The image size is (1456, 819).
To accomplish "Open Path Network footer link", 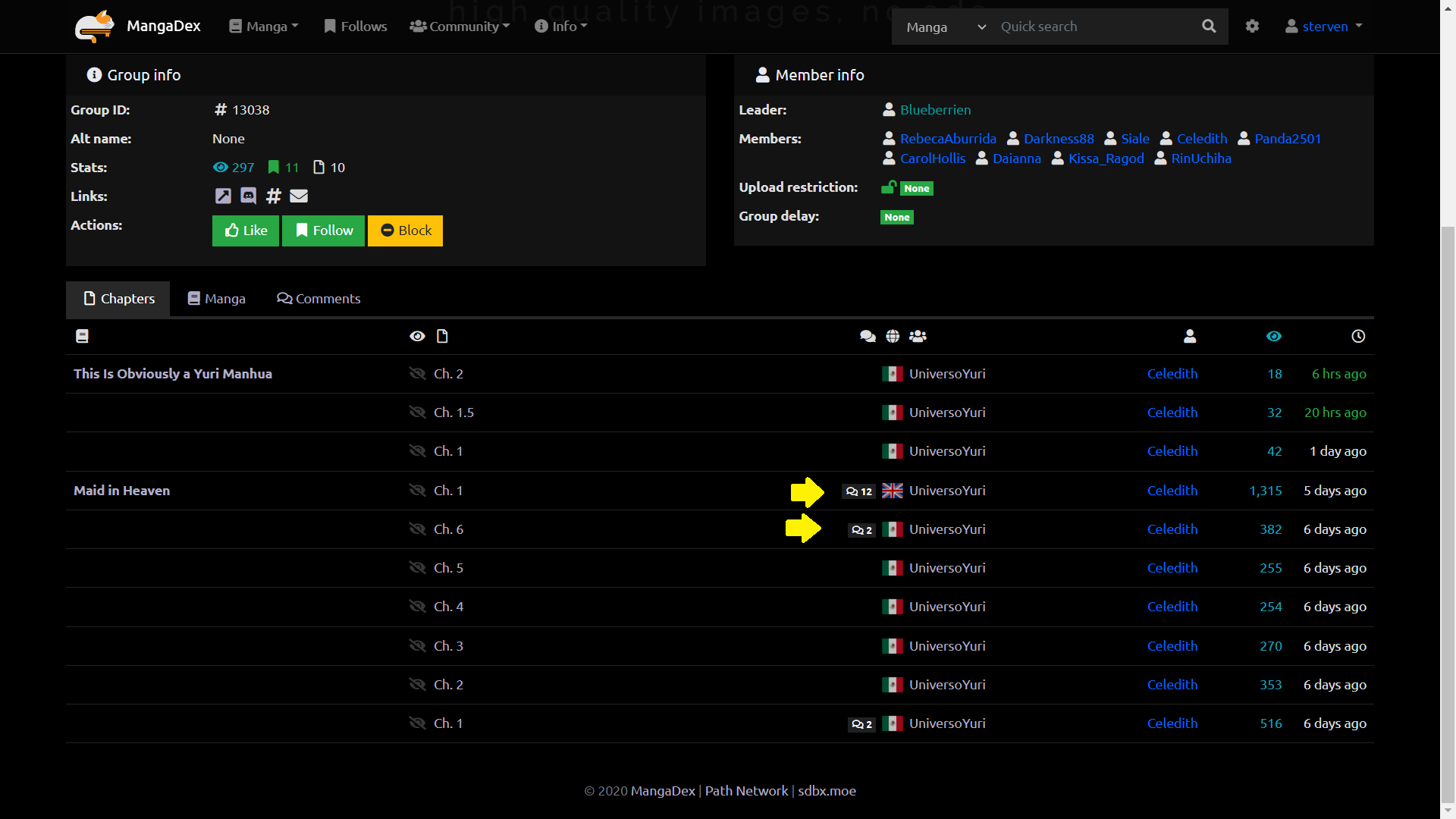I will [746, 791].
